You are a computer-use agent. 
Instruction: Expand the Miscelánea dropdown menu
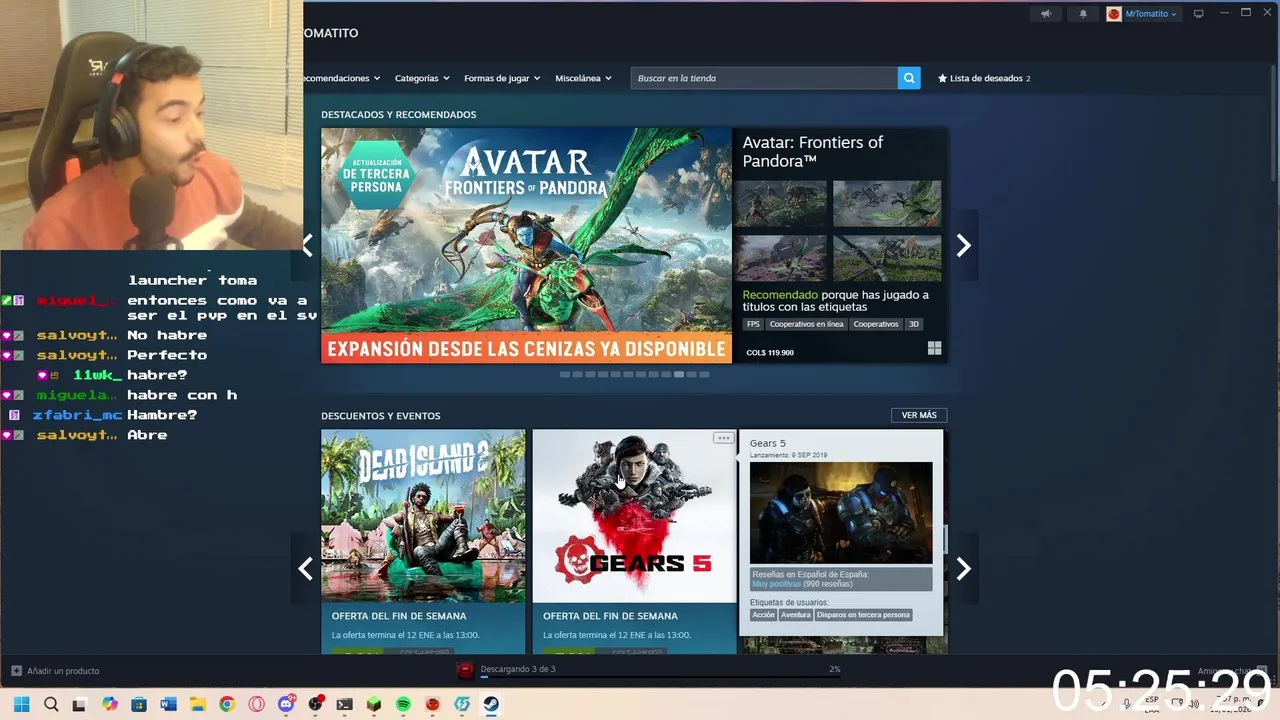pos(583,78)
